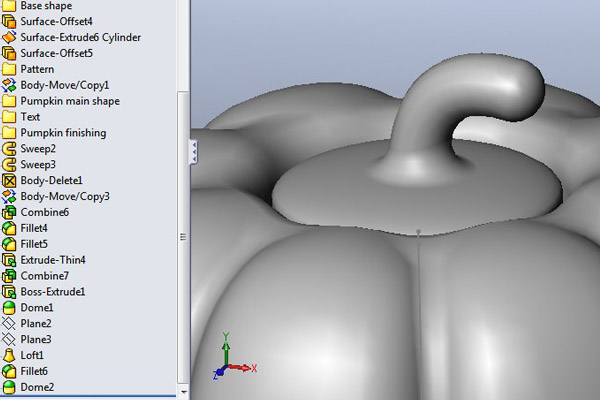Click the Combine7 feature icon
The image size is (600, 400).
[9, 276]
